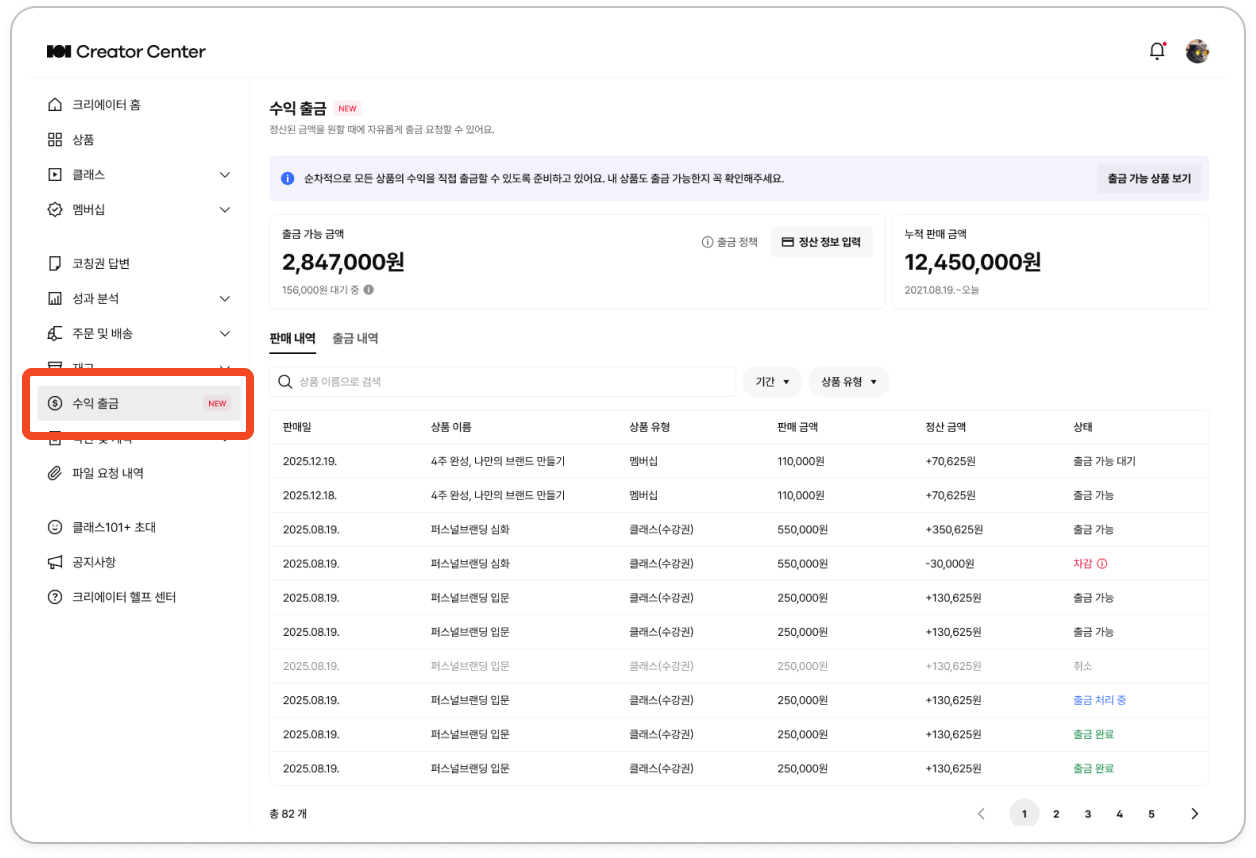
Task: Click the info icon in the blue banner
Action: click(288, 179)
